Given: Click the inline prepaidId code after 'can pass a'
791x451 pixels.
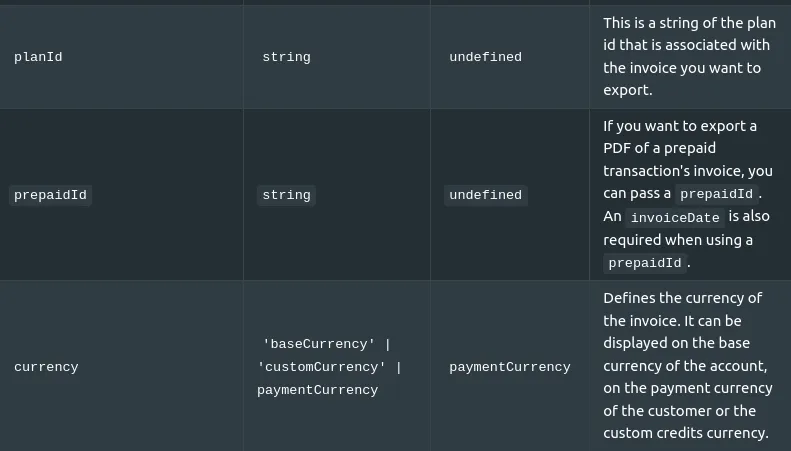Looking at the screenshot, I should click(716, 194).
